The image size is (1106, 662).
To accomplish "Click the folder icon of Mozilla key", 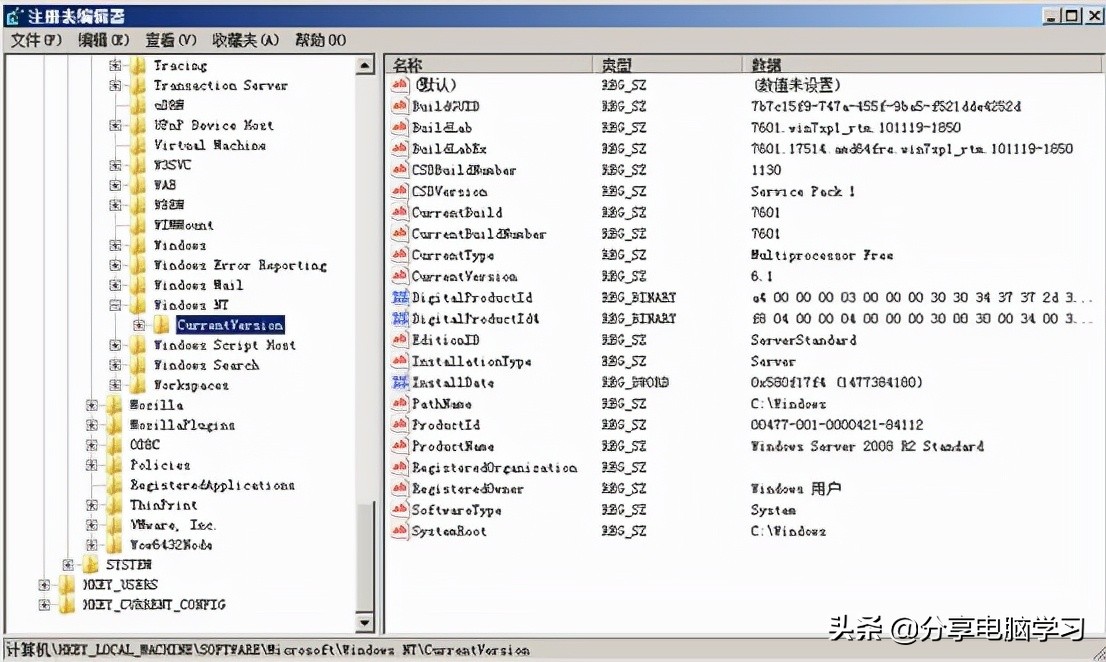I will 114,405.
